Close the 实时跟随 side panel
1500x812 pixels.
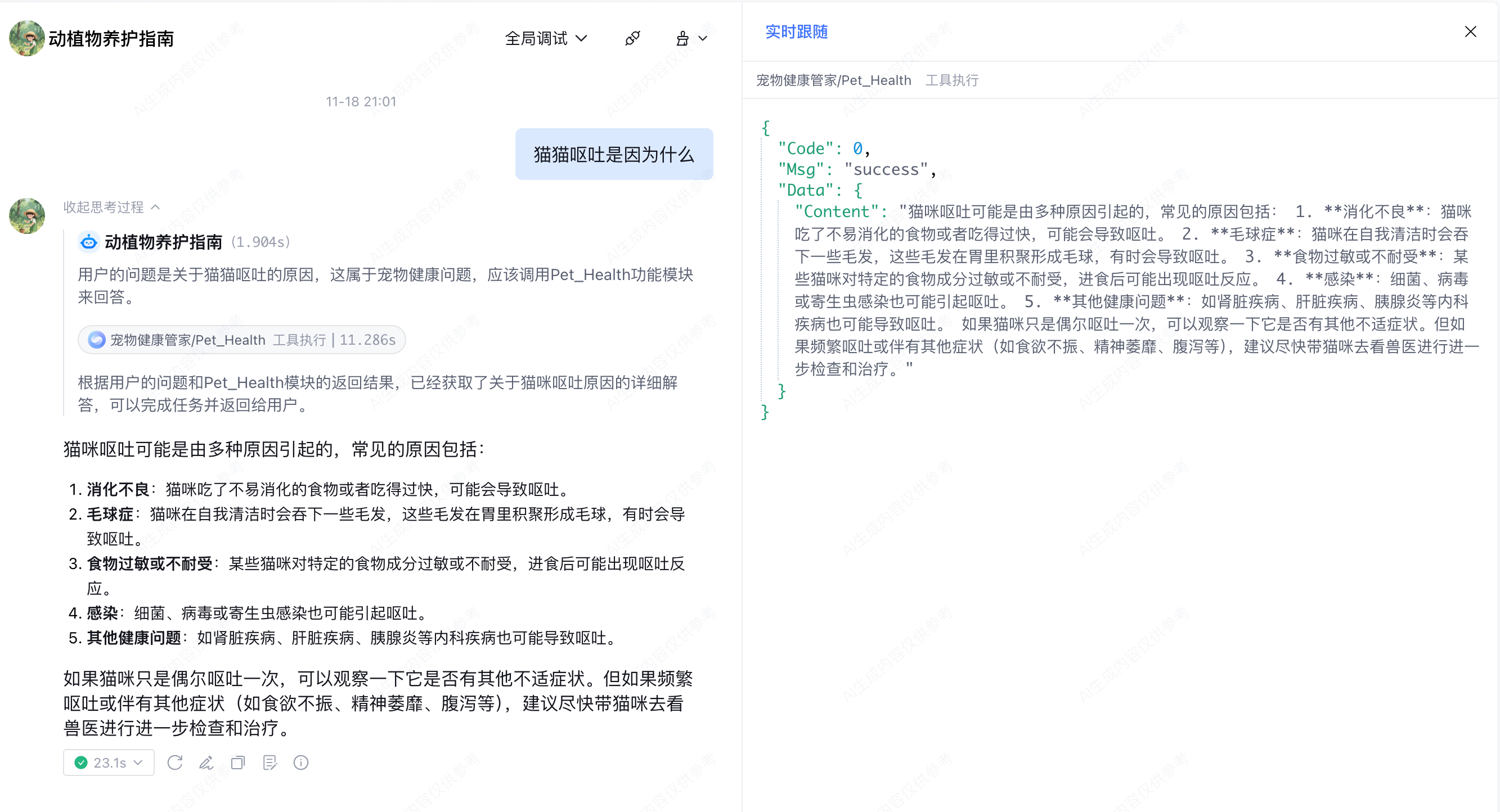pos(1470,31)
